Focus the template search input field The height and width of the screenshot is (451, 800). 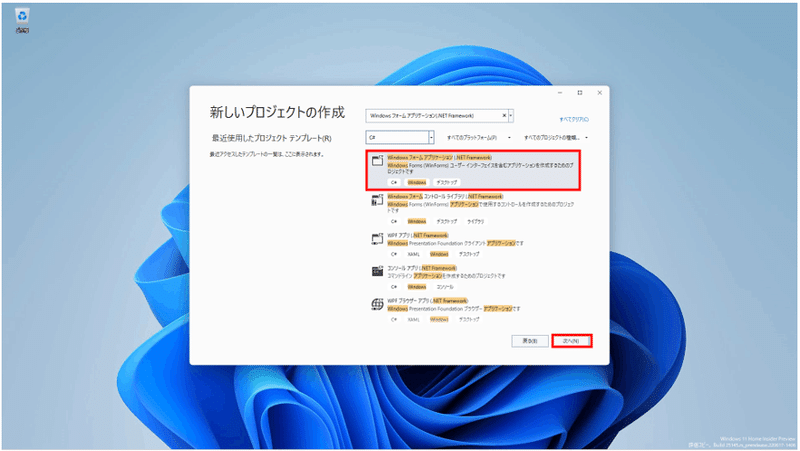click(433, 116)
